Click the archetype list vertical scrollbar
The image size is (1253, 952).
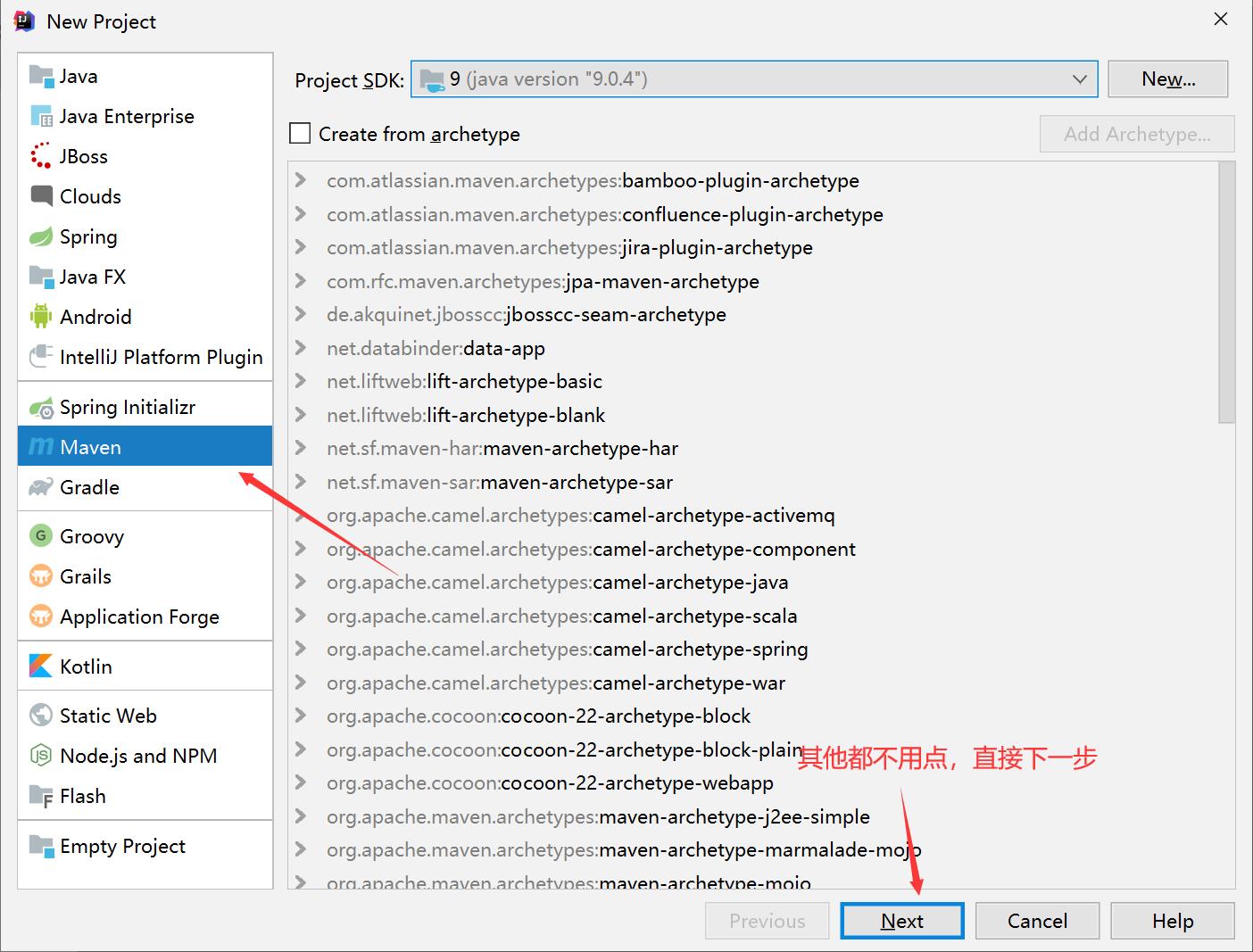(1226, 293)
